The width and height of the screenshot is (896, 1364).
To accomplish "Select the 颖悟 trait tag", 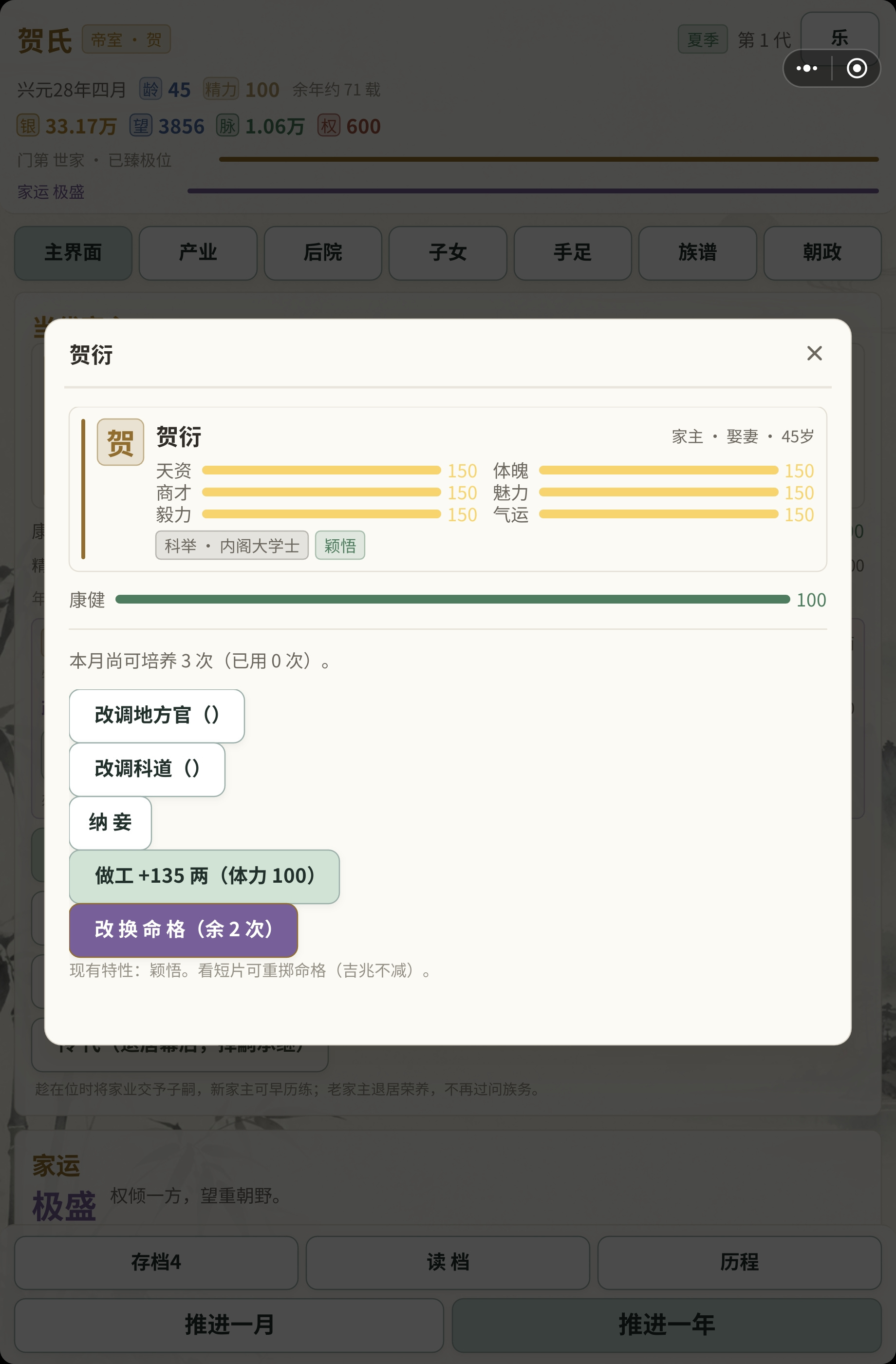I will point(340,545).
